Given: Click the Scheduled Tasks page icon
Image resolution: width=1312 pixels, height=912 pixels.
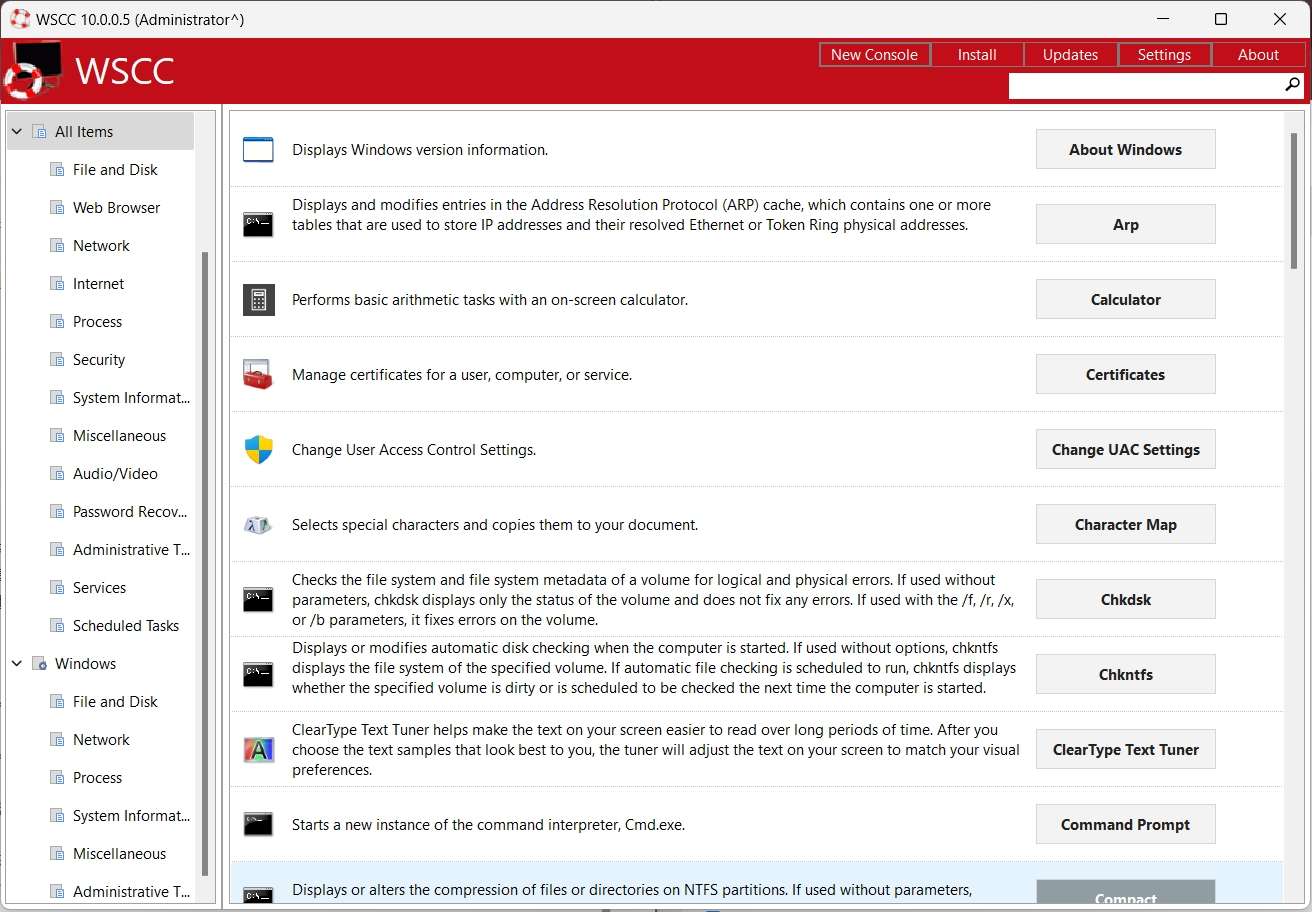Looking at the screenshot, I should (x=57, y=626).
